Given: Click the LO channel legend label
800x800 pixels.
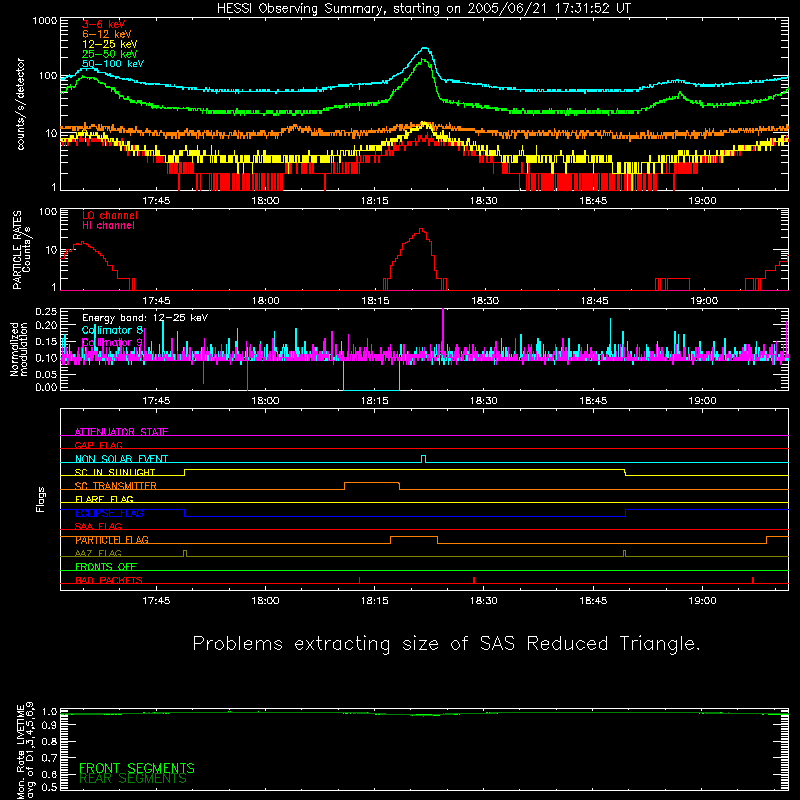Looking at the screenshot, I should click(x=110, y=215).
